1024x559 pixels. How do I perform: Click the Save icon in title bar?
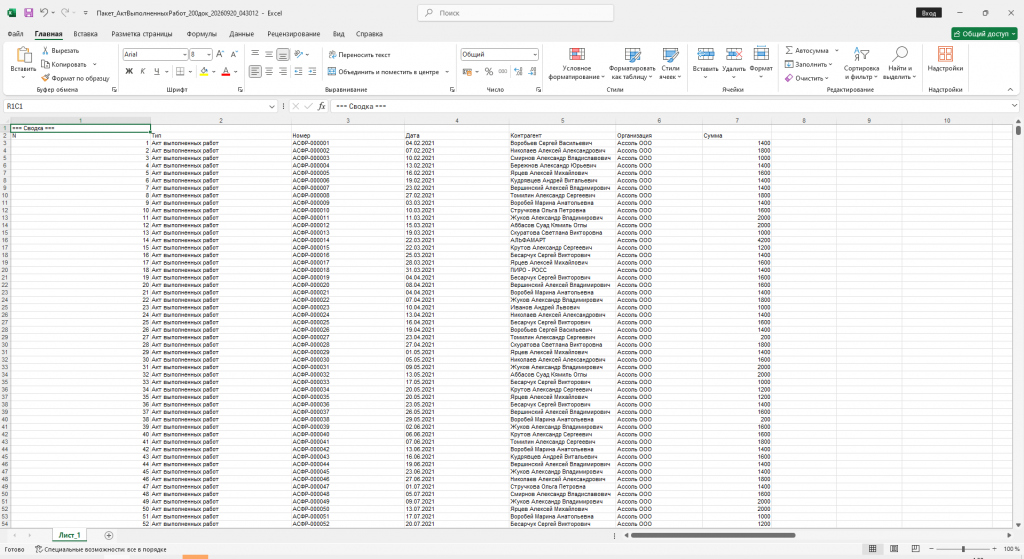pyautogui.click(x=28, y=12)
